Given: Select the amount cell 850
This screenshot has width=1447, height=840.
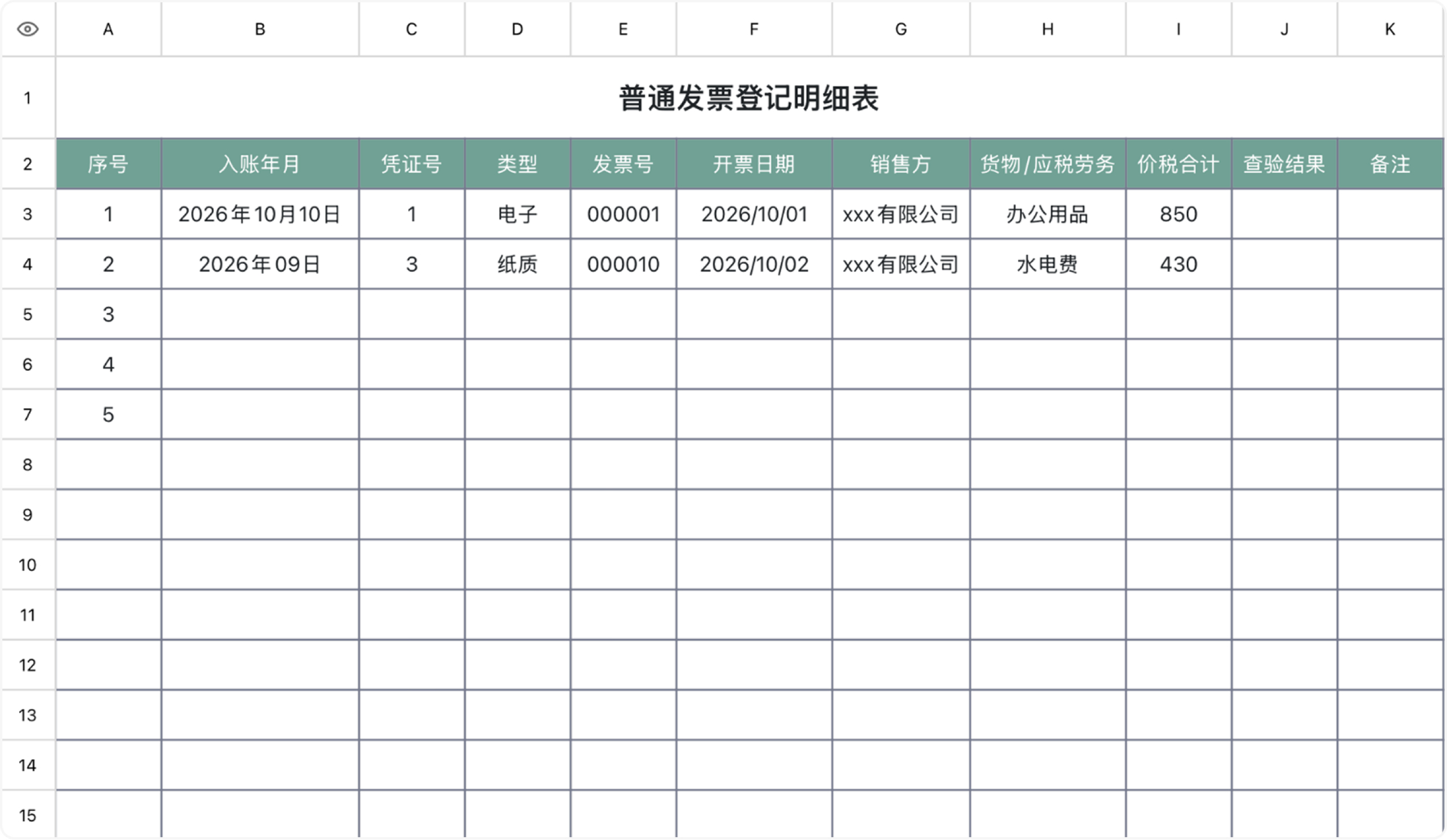Looking at the screenshot, I should click(1179, 214).
